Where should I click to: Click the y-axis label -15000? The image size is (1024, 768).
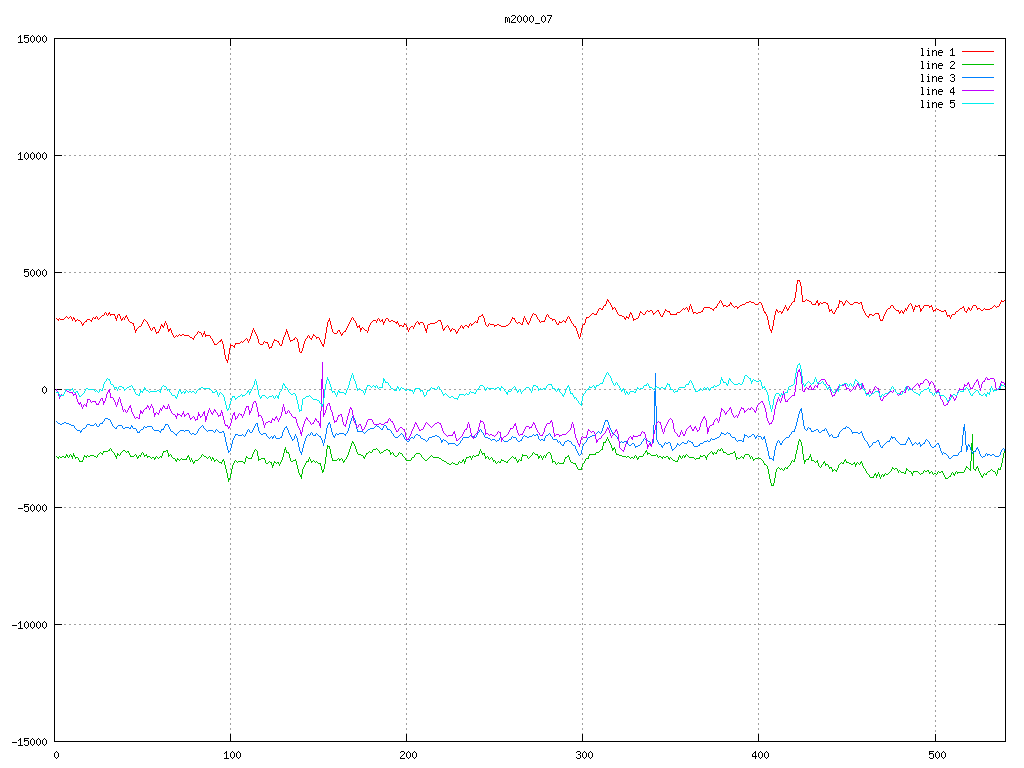(30, 742)
